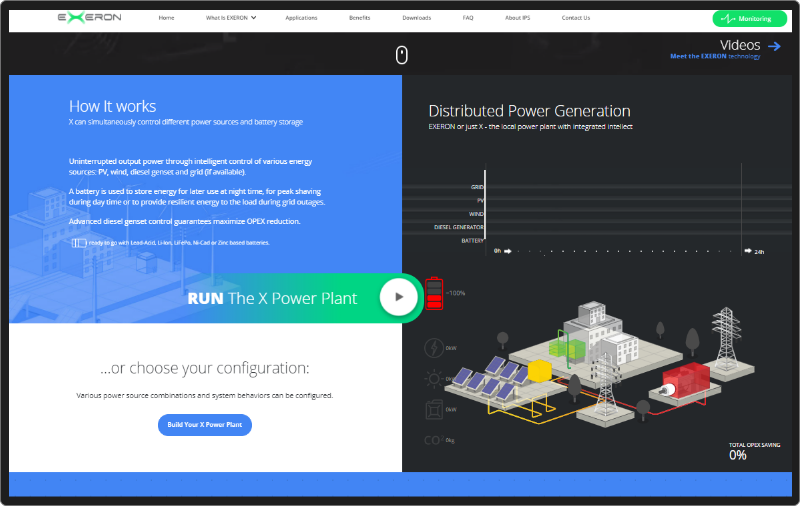Open the Benefits menu item
800x506 pixels.
pos(360,18)
